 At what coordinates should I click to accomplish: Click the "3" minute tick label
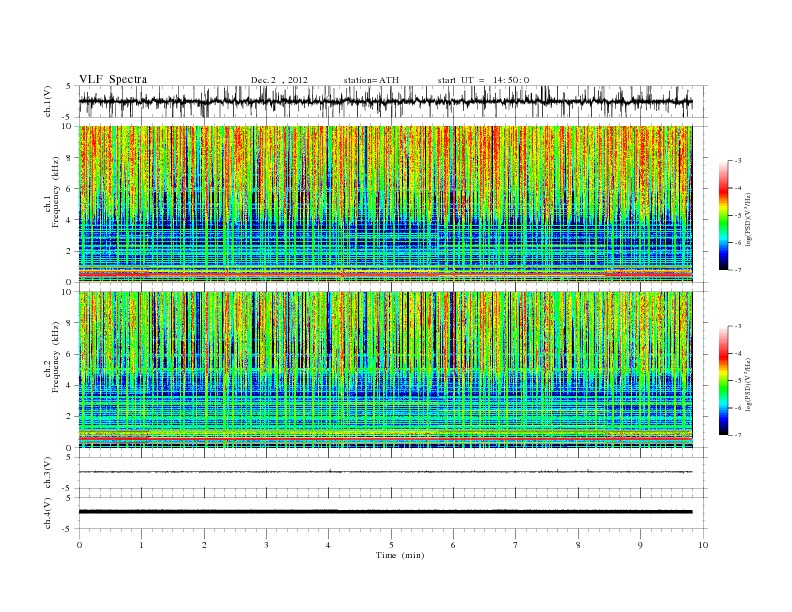266,545
